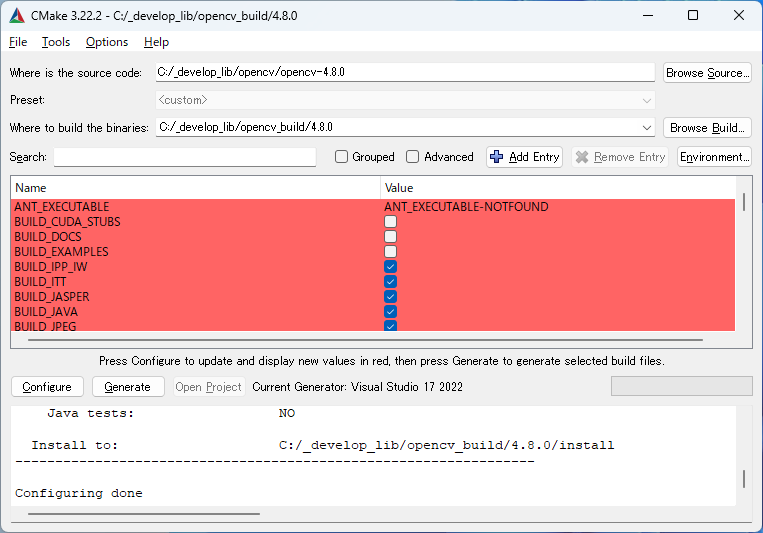Click the blue plus Add Entry icon
This screenshot has width=763, height=533.
[x=496, y=157]
